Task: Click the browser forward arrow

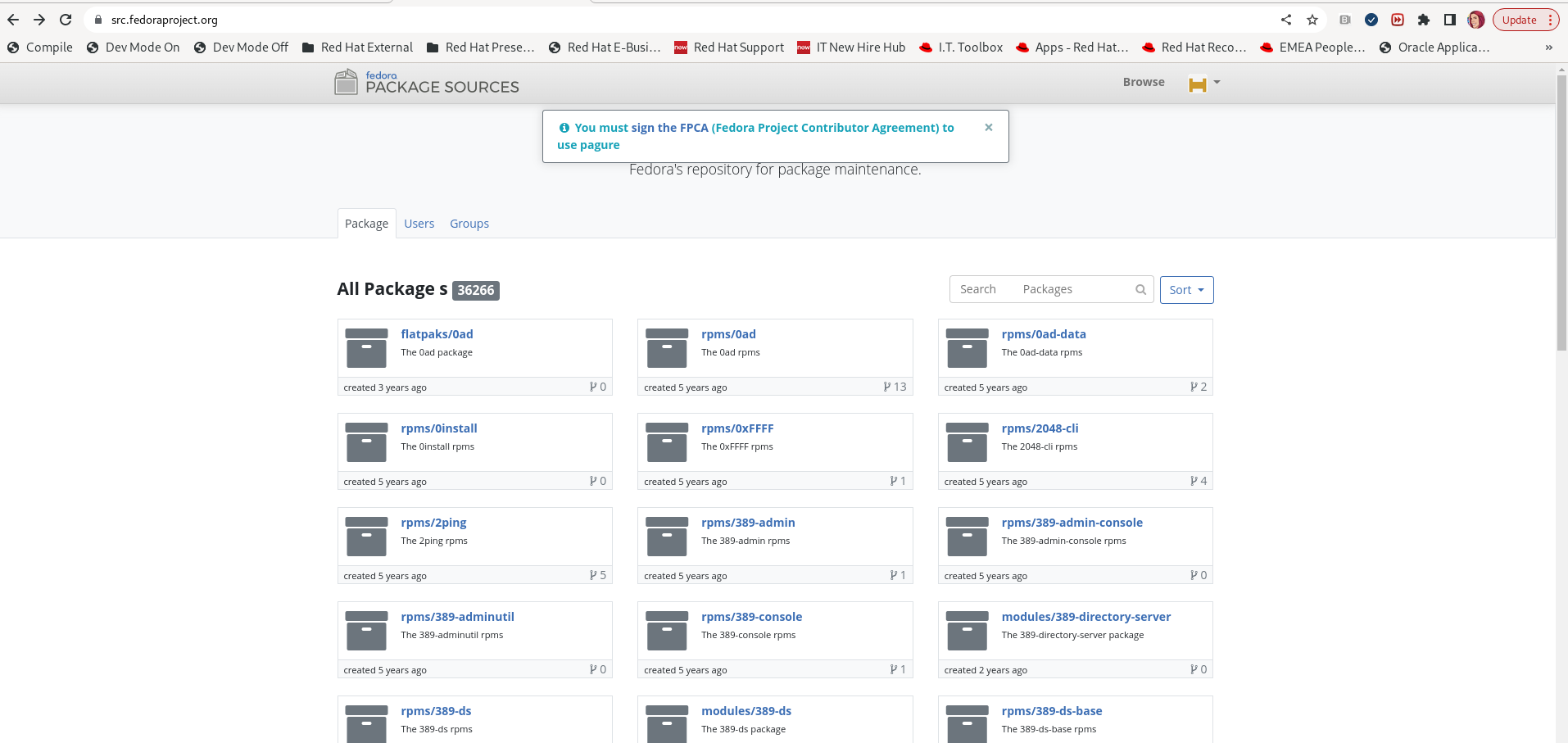Action: [39, 20]
